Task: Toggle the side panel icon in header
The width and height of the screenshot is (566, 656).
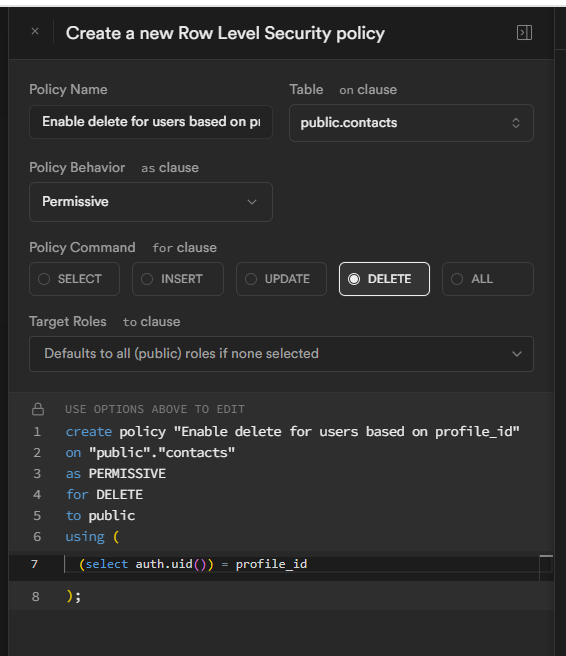Action: coord(524,33)
